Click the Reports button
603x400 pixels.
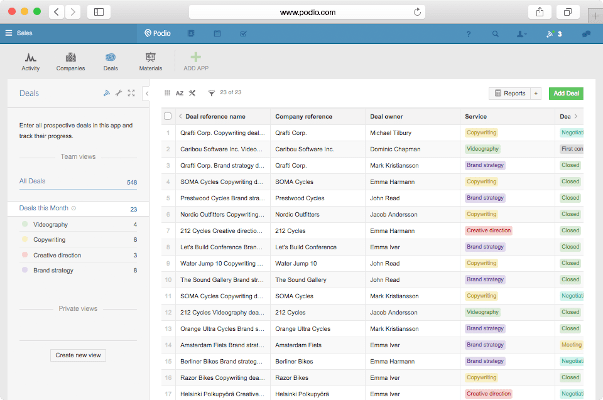tap(510, 93)
